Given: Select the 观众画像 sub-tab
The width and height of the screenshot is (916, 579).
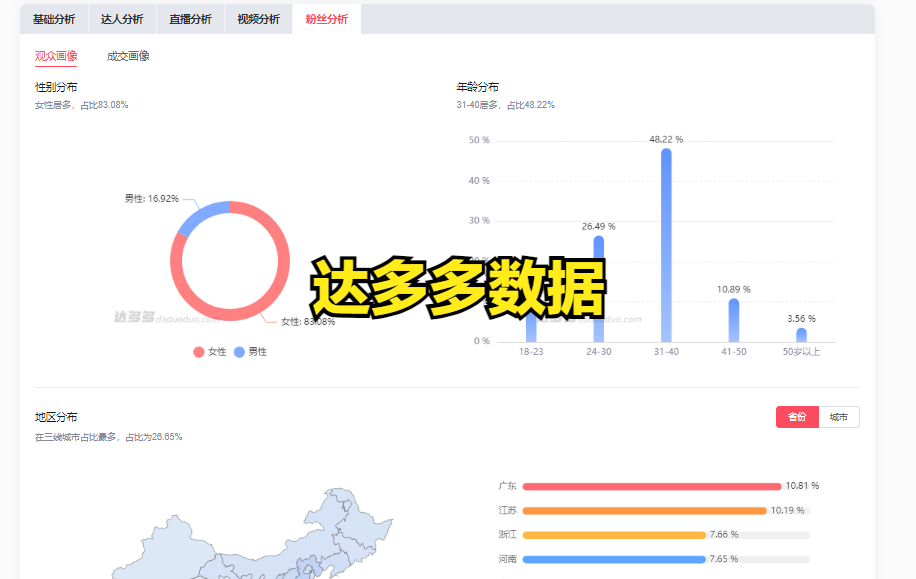Looking at the screenshot, I should pyautogui.click(x=56, y=56).
